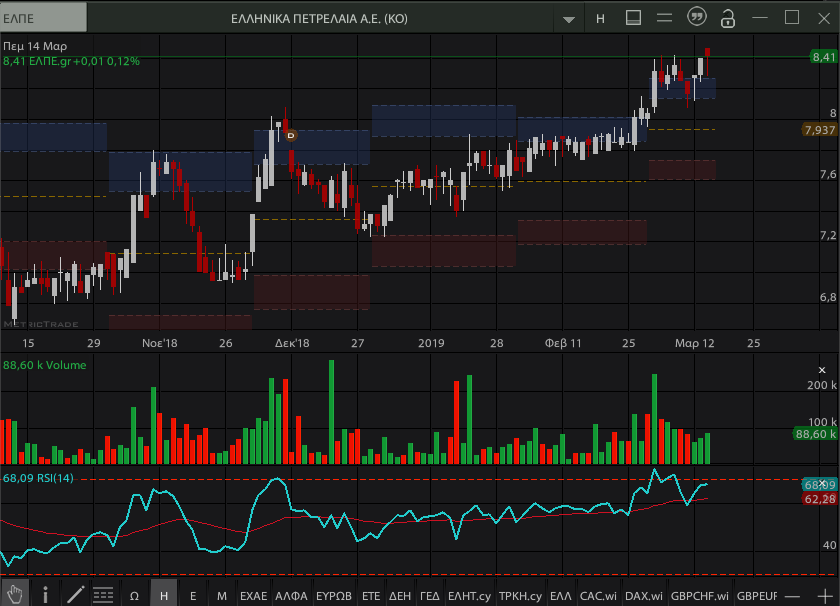The image size is (840, 606).
Task: Switch to the E timeframe
Action: (193, 596)
